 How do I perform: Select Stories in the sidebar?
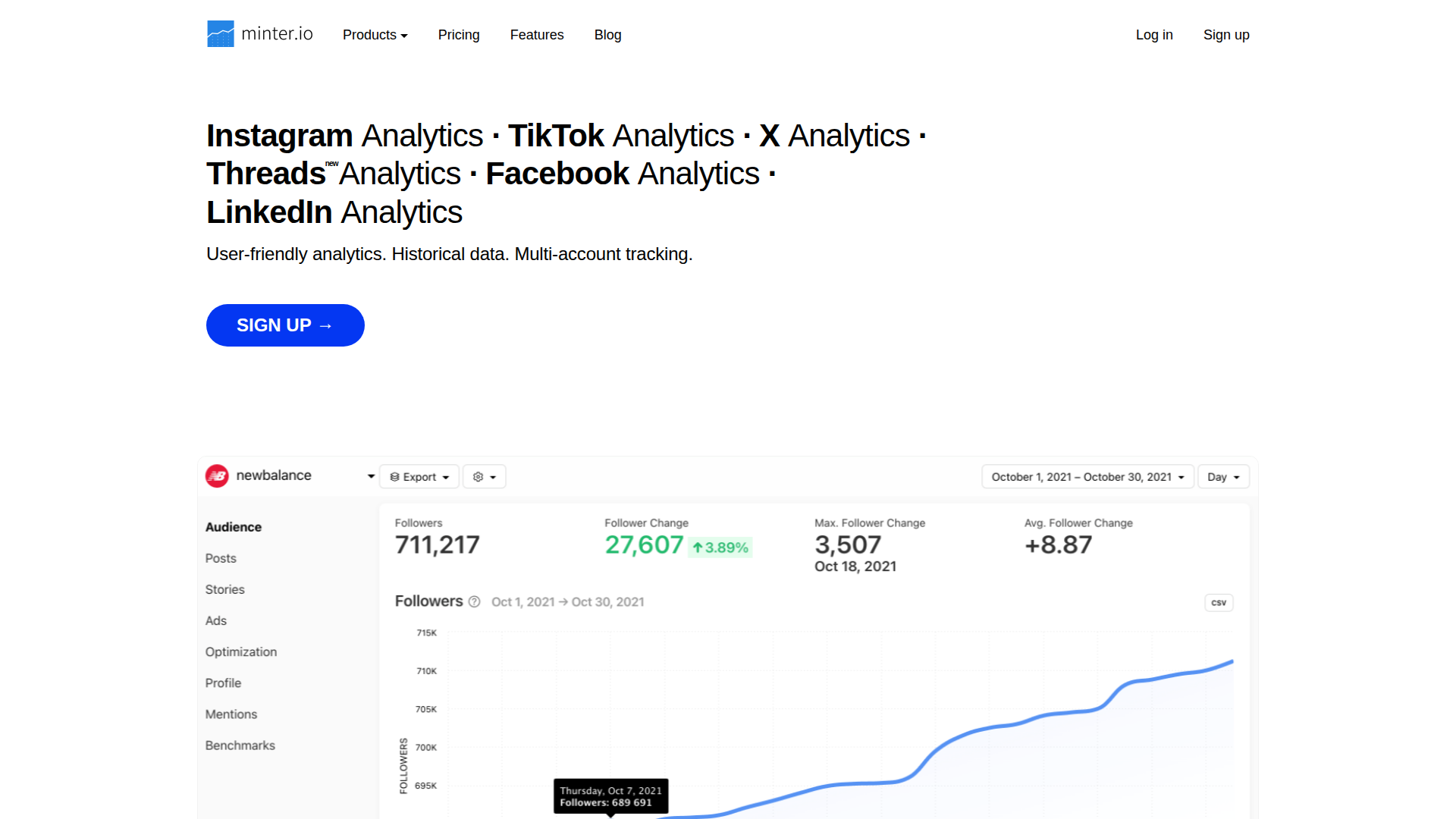point(224,589)
